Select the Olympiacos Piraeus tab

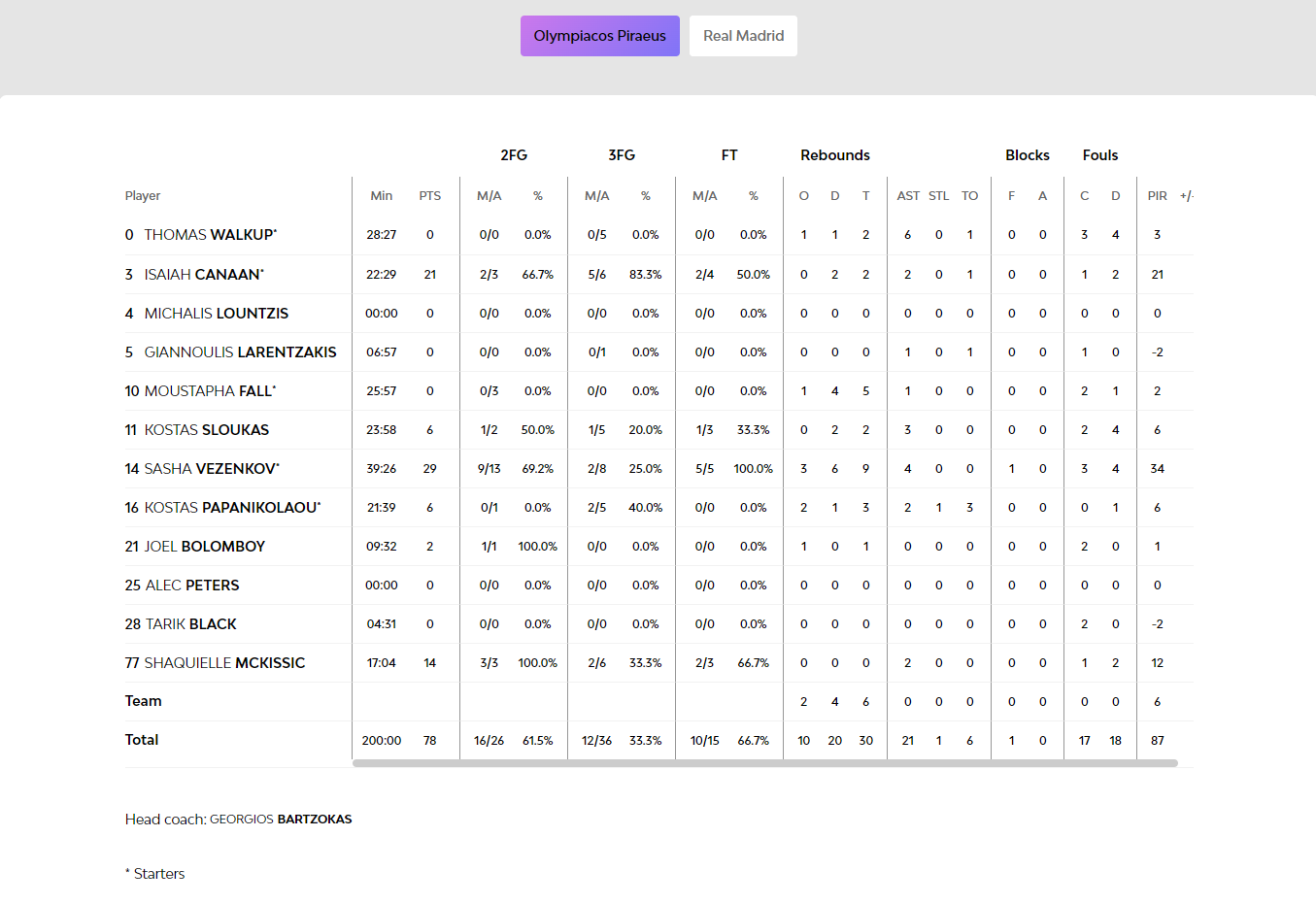599,36
